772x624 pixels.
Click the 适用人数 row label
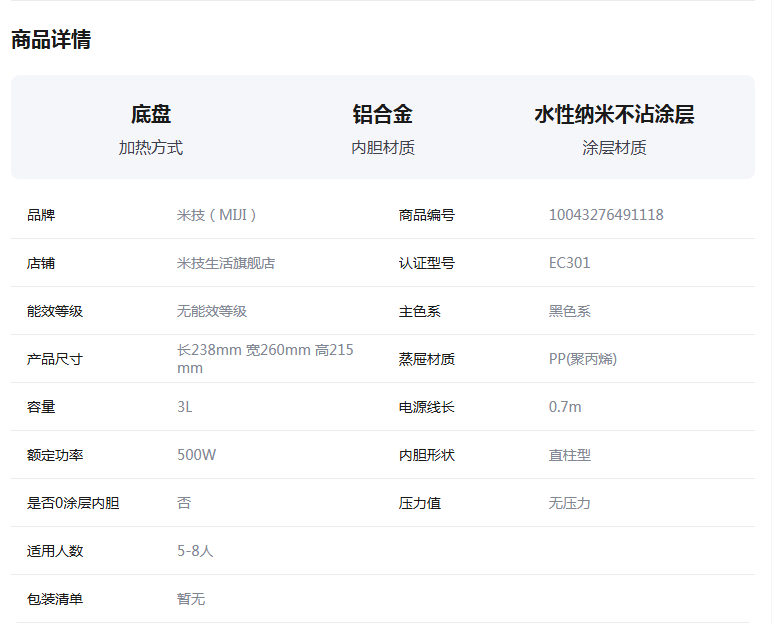click(55, 551)
